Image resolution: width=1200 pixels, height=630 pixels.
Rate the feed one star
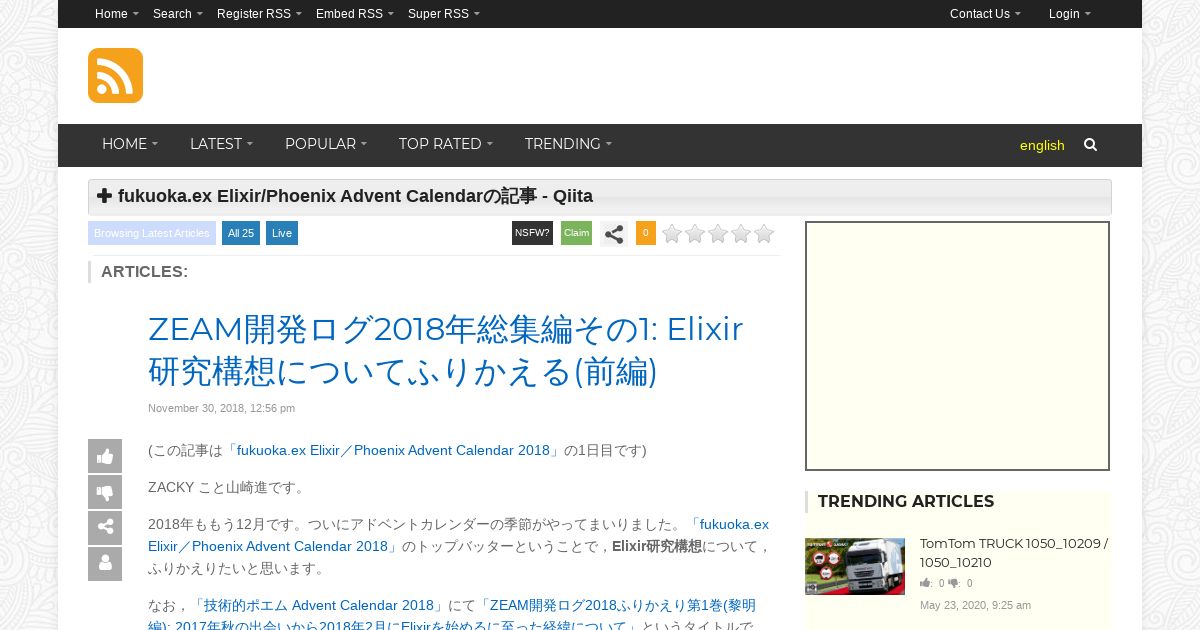click(672, 234)
